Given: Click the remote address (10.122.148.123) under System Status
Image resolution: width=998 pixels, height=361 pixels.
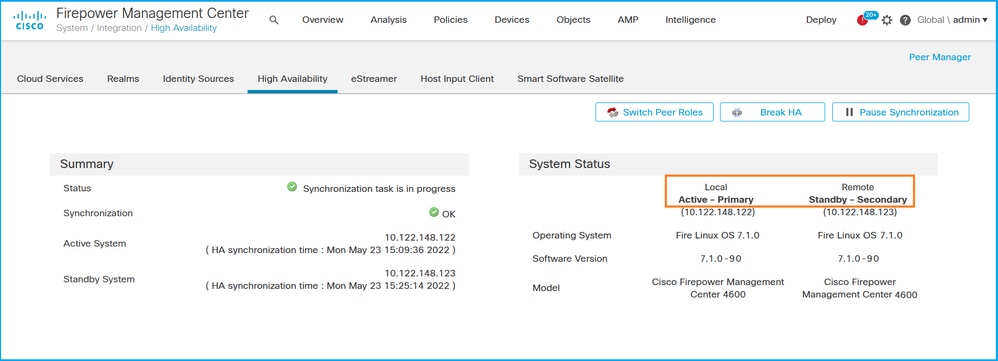Looking at the screenshot, I should click(x=860, y=211).
